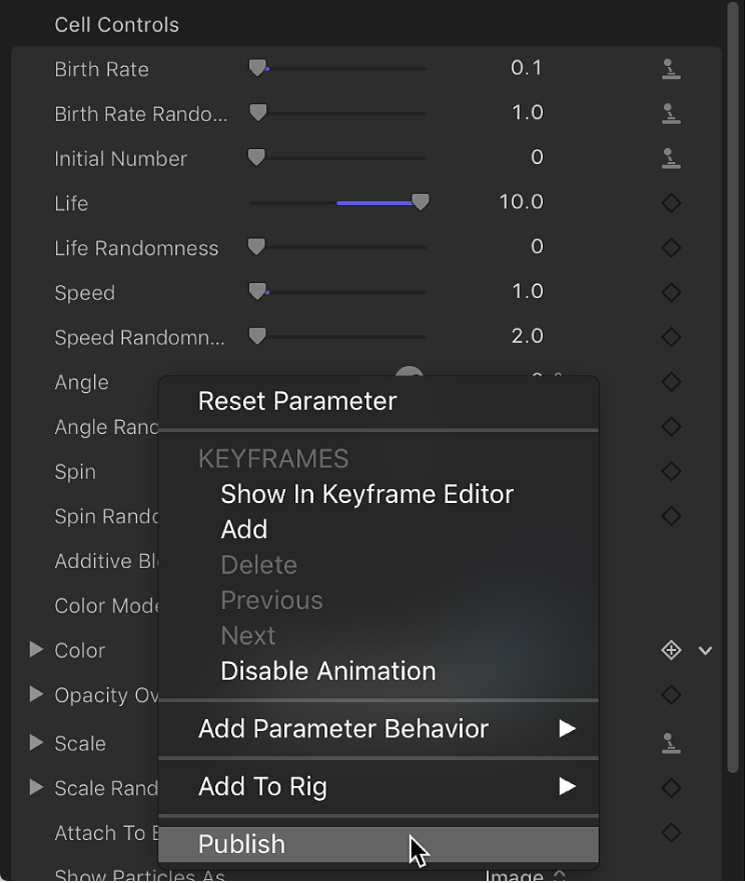Toggle a keyframe on the Spin parameter
745x883 pixels.
coord(670,471)
